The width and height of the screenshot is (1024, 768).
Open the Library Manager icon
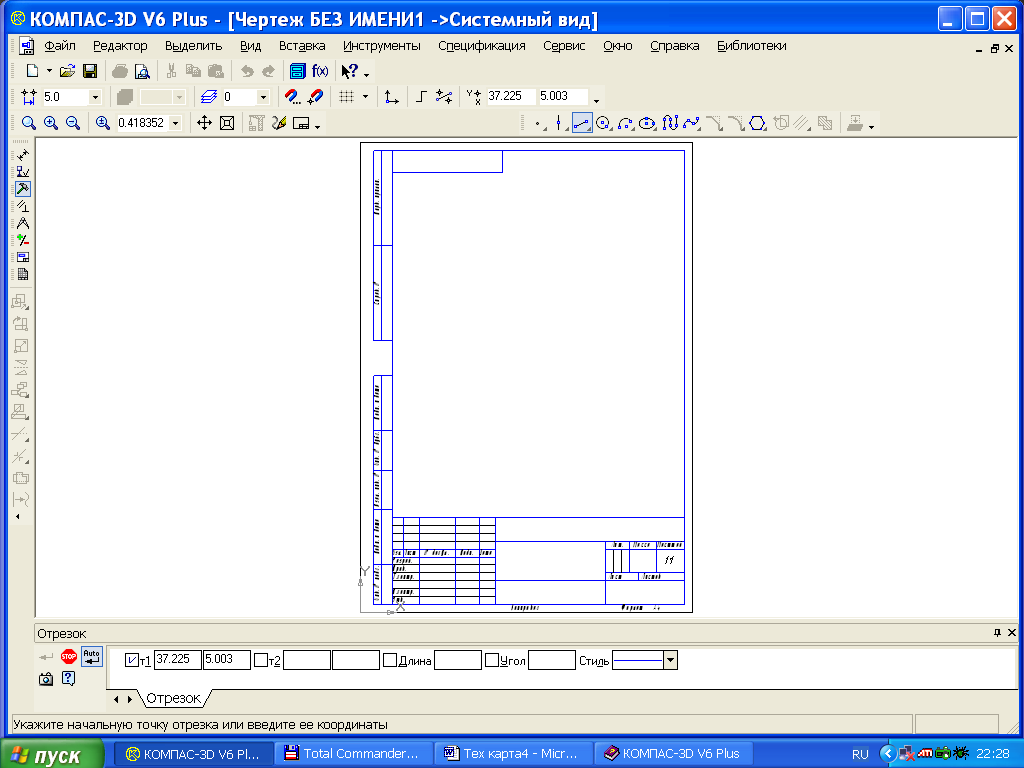[297, 71]
